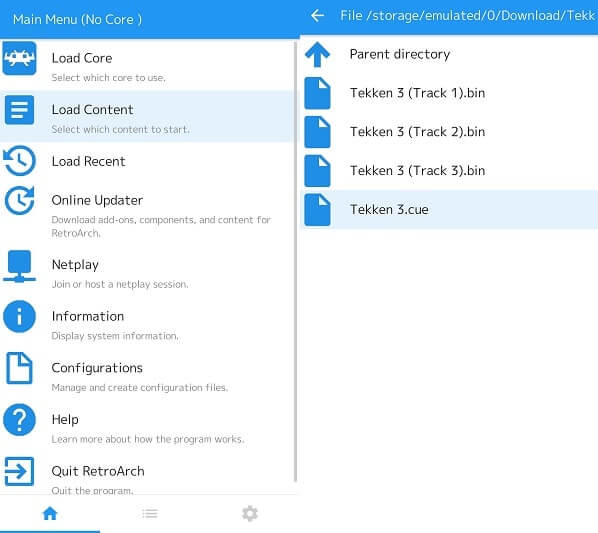This screenshot has height=533, width=598.
Task: Click the Load Core invader icon
Action: (x=19, y=58)
